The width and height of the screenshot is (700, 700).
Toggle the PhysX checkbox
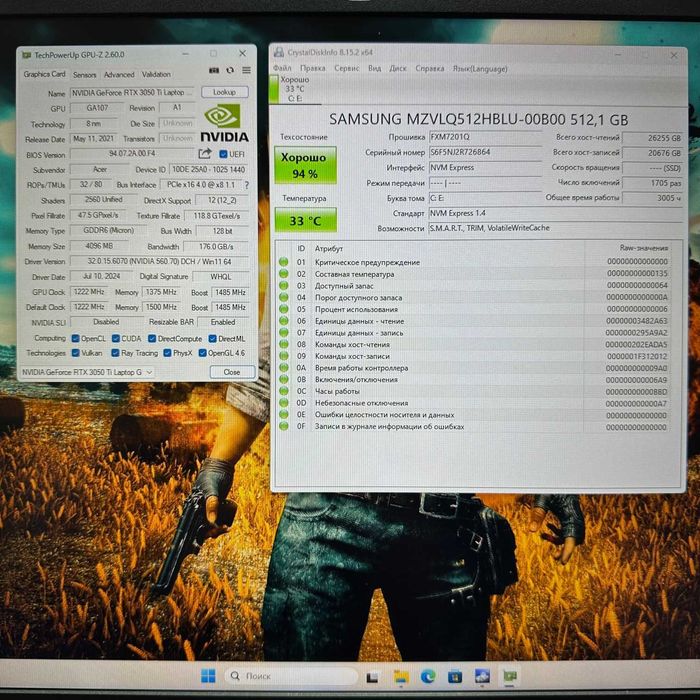[167, 353]
